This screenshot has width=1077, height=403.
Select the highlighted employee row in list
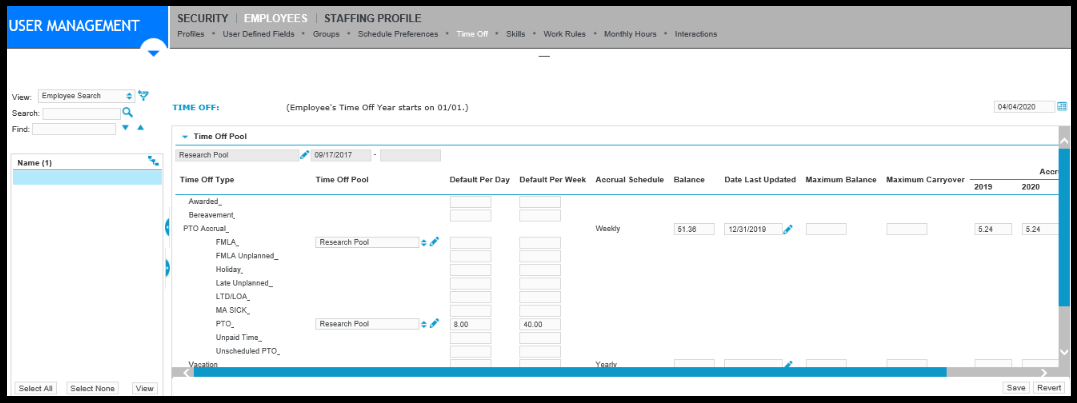87,178
